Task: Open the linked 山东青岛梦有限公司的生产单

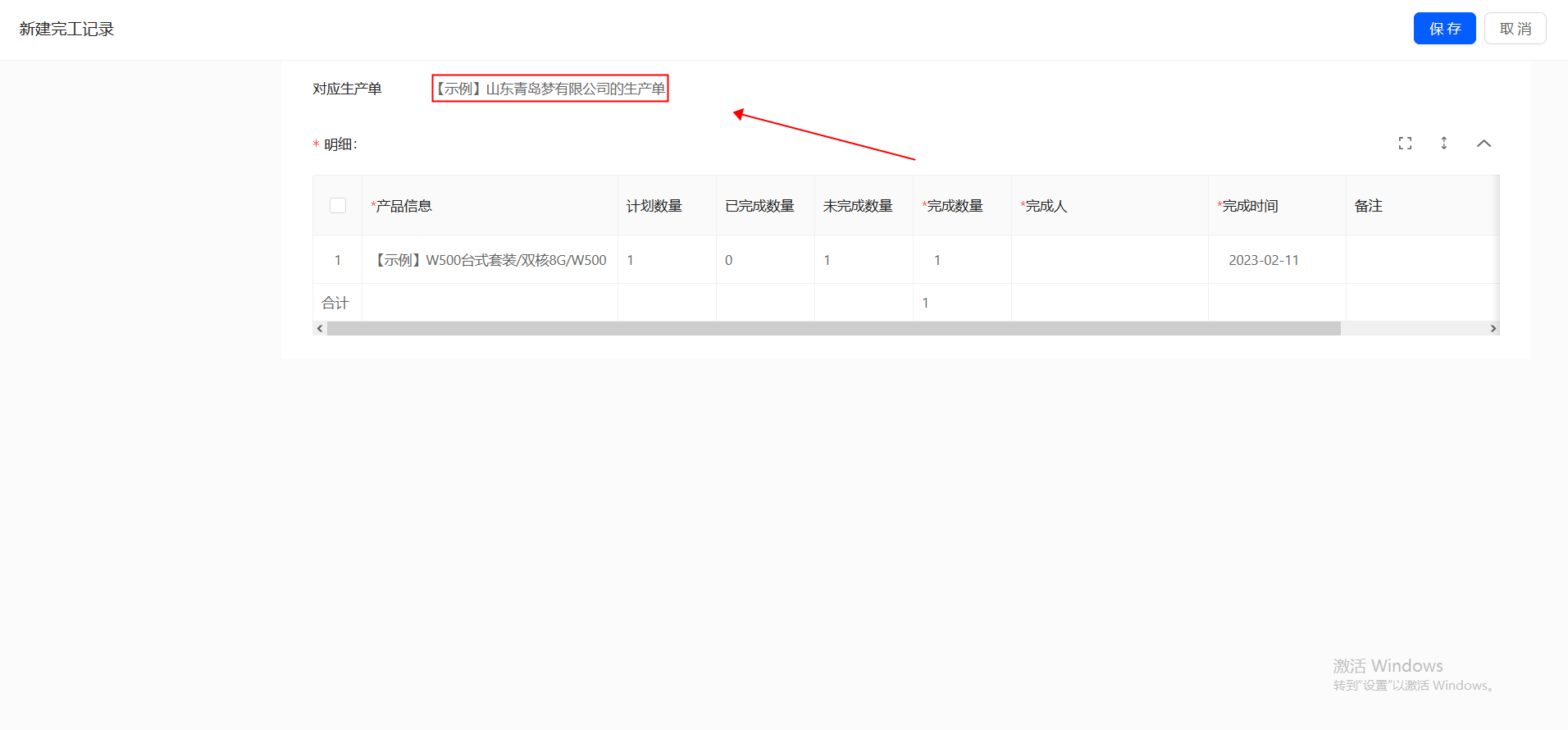Action: (550, 89)
